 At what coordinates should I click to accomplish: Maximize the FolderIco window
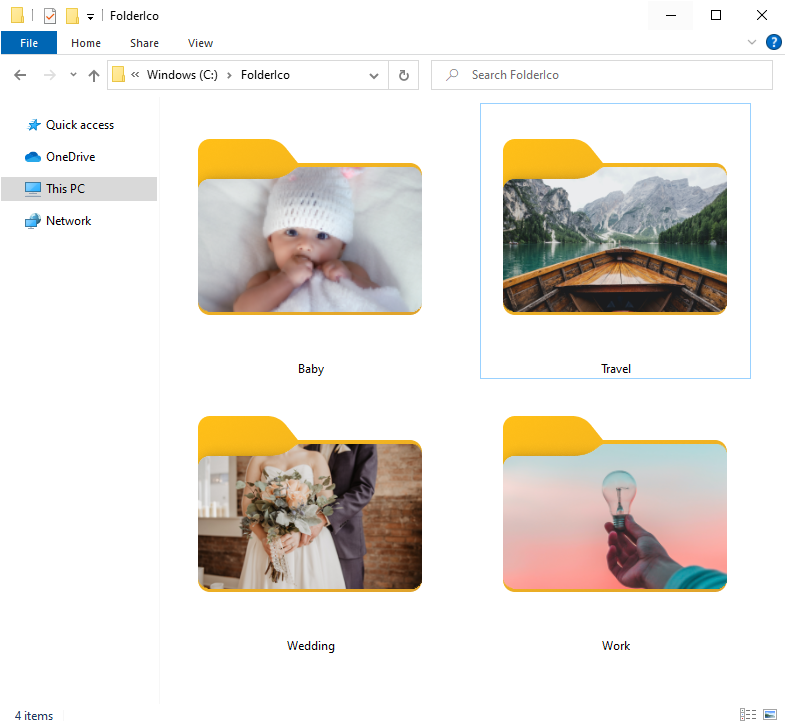click(716, 16)
